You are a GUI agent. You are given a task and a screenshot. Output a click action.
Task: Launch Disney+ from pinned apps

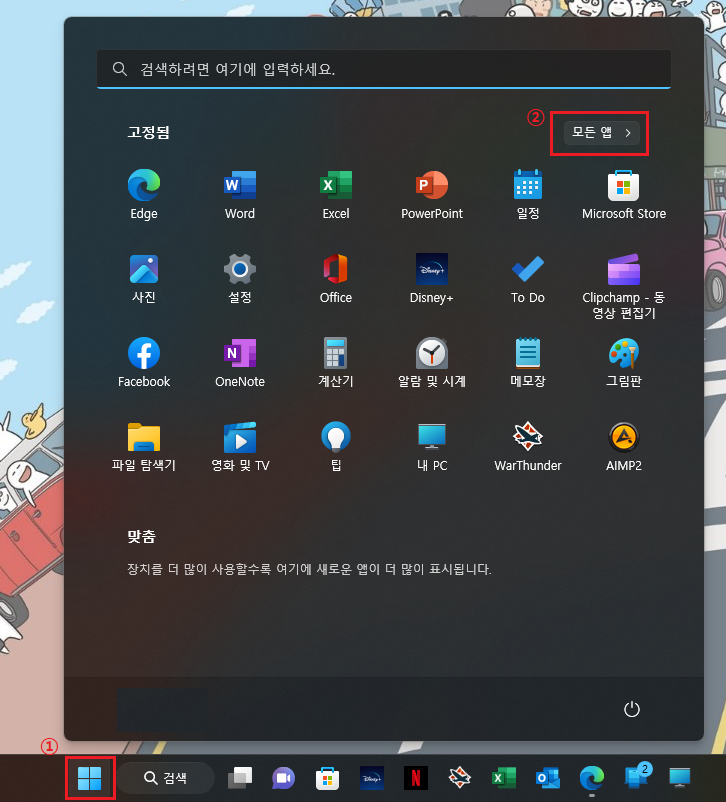[432, 279]
